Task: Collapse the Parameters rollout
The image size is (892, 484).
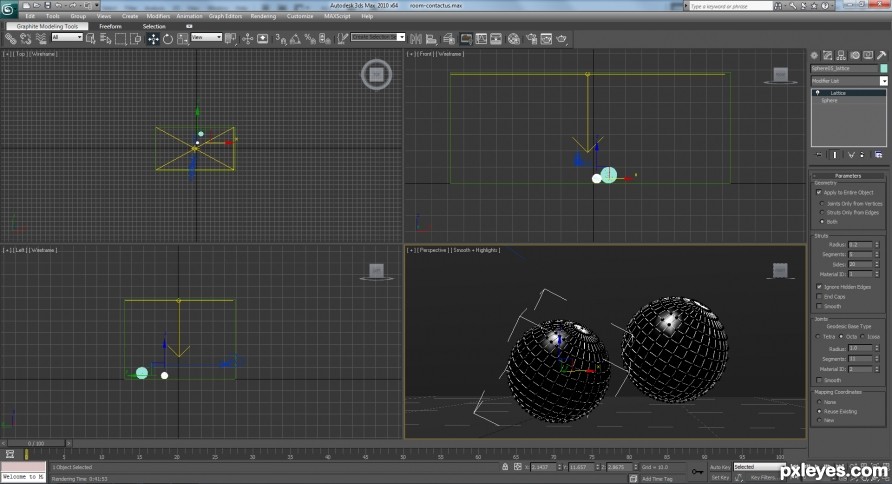Action: pyautogui.click(x=848, y=176)
